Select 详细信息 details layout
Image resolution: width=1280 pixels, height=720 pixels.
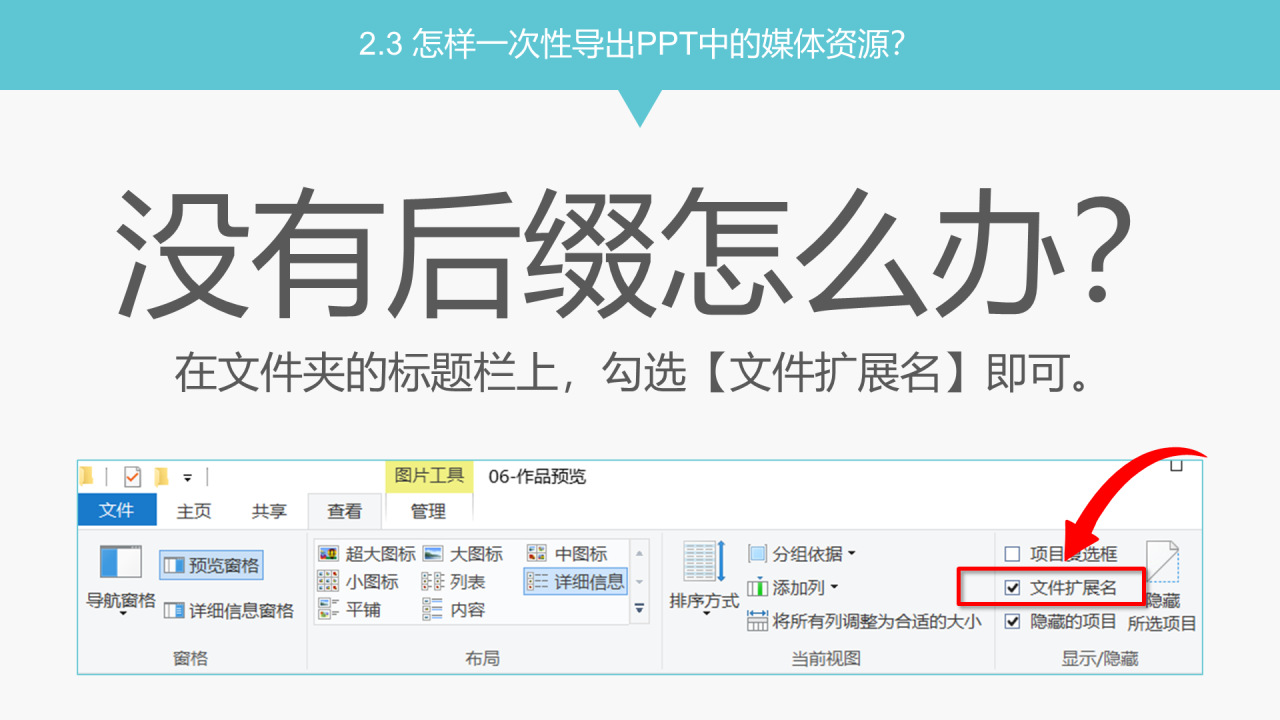576,581
